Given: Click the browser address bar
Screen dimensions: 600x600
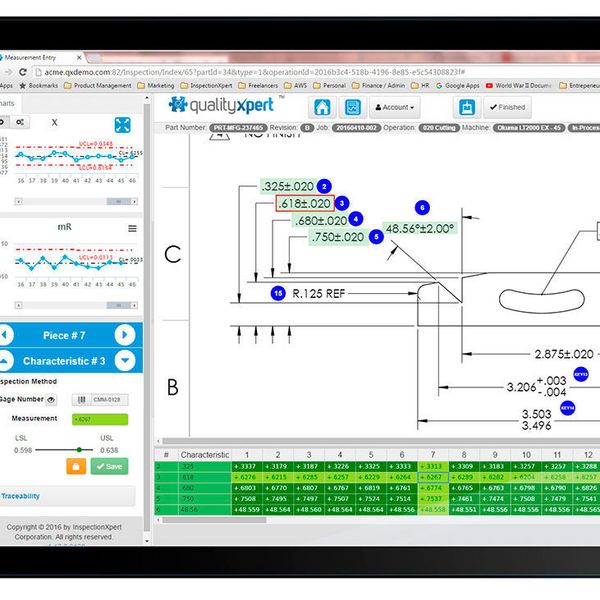Looking at the screenshot, I should click(x=317, y=72).
